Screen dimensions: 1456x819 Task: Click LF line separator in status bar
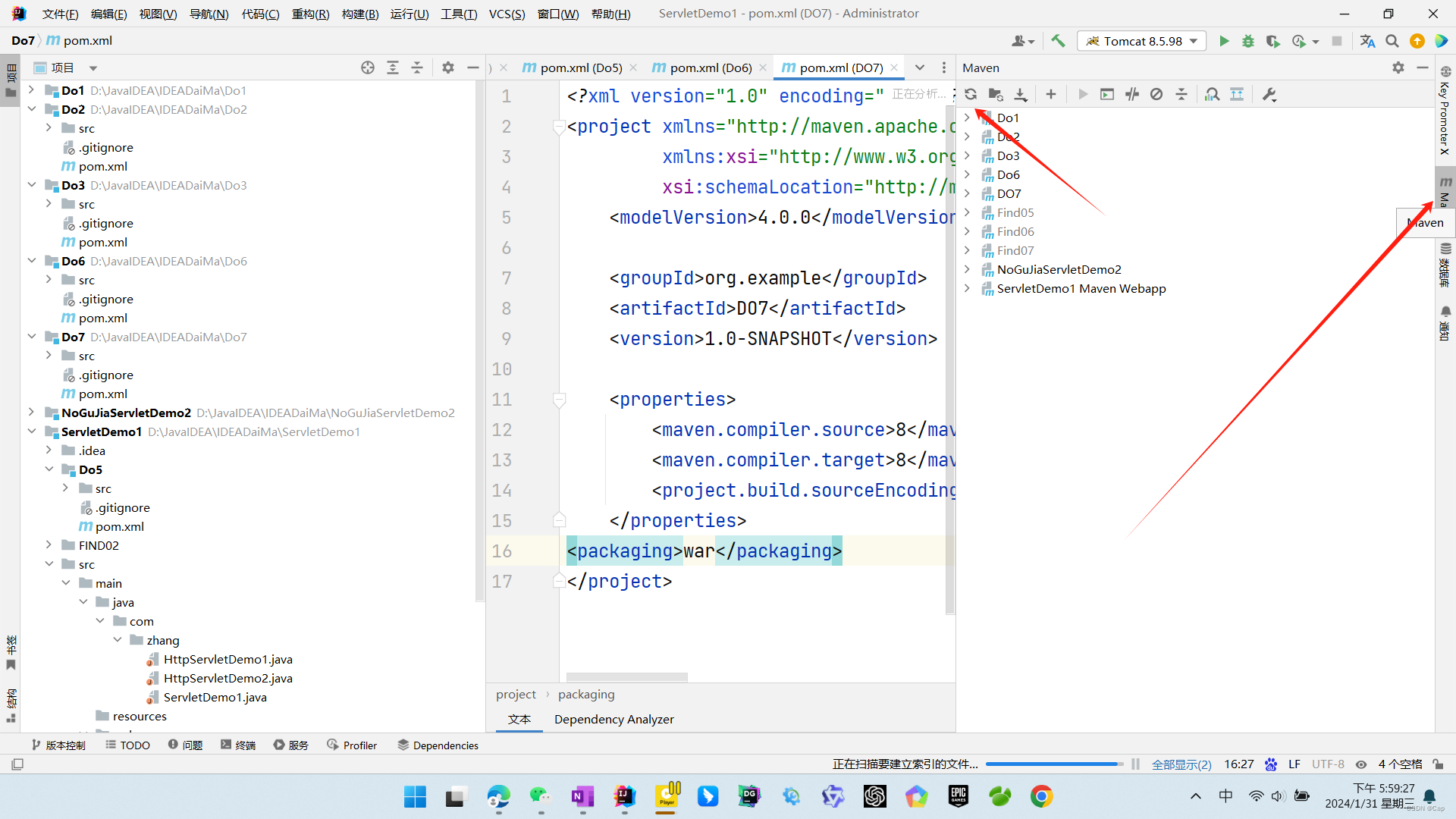pyautogui.click(x=1294, y=764)
